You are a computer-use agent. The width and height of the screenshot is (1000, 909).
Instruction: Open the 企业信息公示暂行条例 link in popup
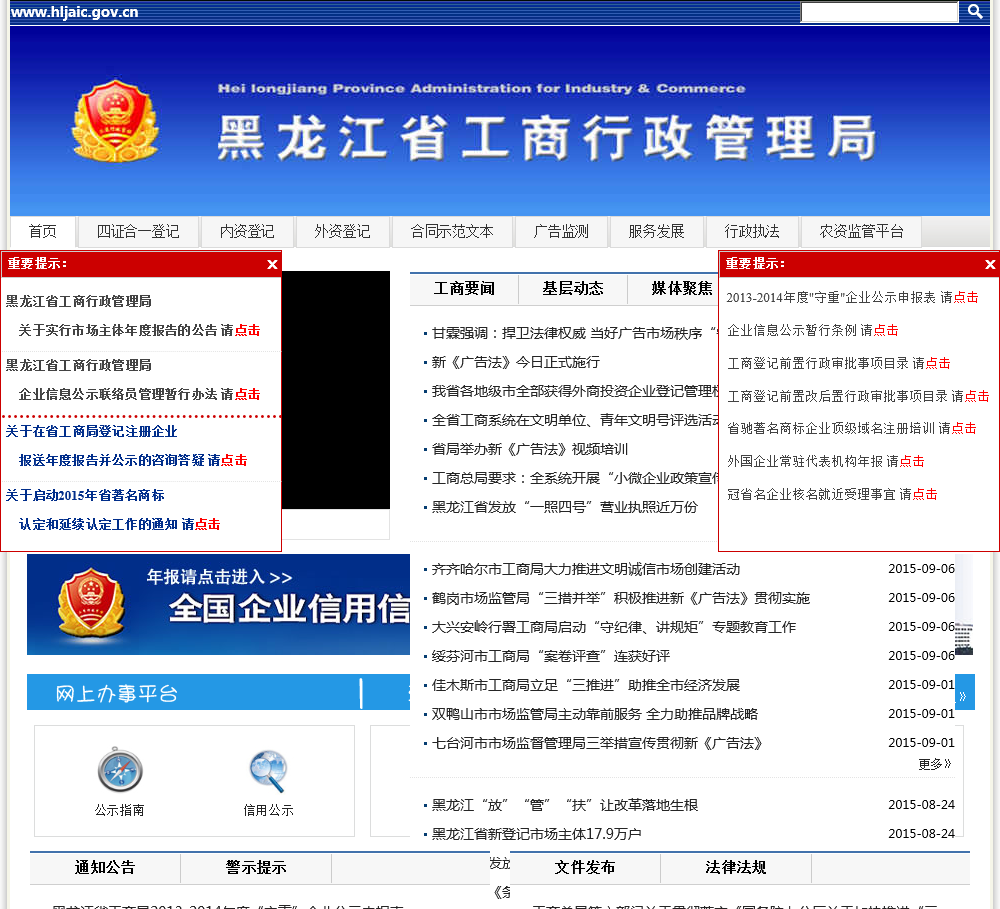[x=812, y=330]
